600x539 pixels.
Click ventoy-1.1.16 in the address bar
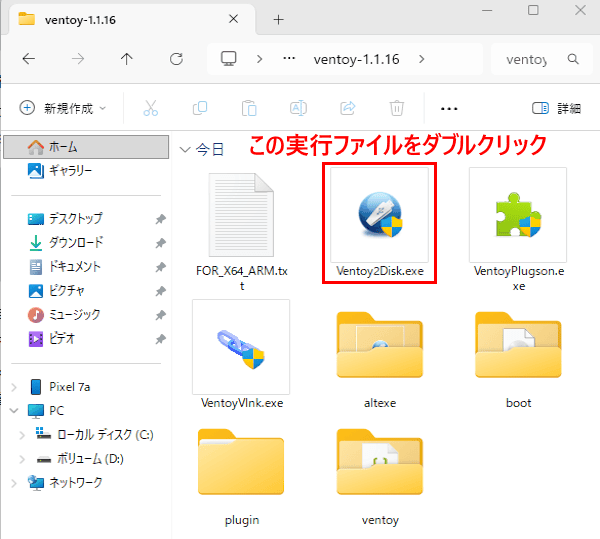click(x=356, y=59)
